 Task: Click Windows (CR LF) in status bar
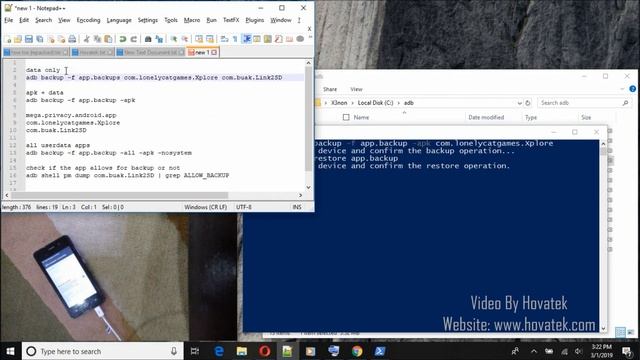click(205, 207)
